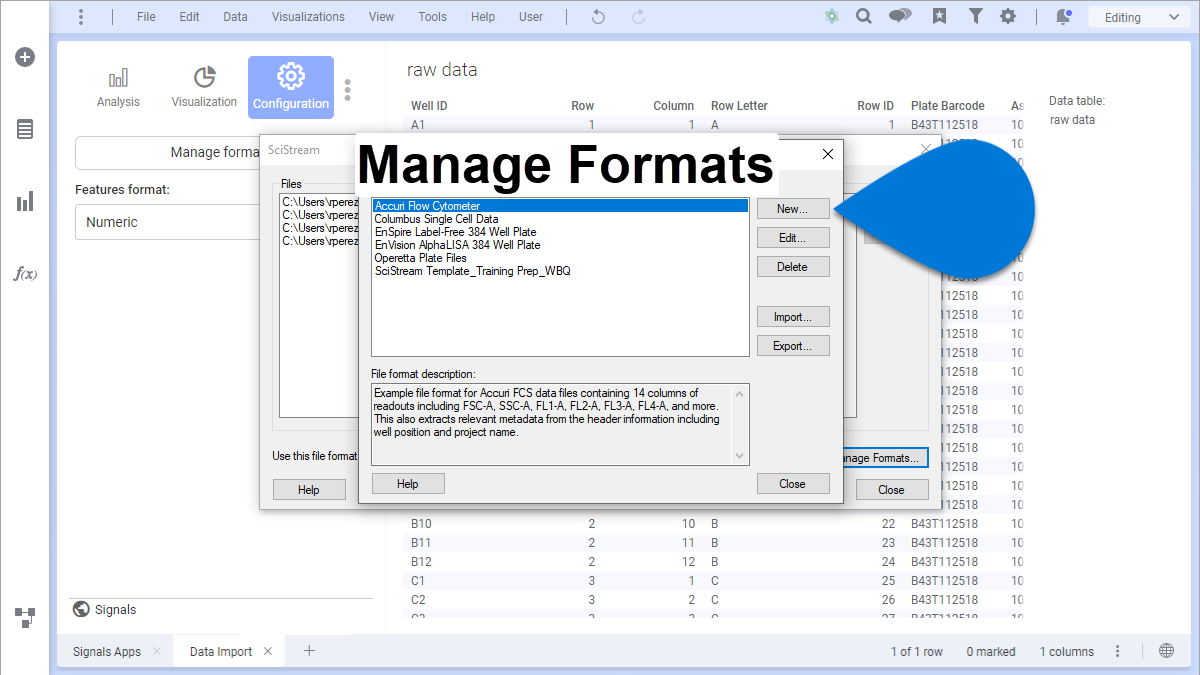The width and height of the screenshot is (1200, 675).
Task: Open the User menu
Action: 531,17
